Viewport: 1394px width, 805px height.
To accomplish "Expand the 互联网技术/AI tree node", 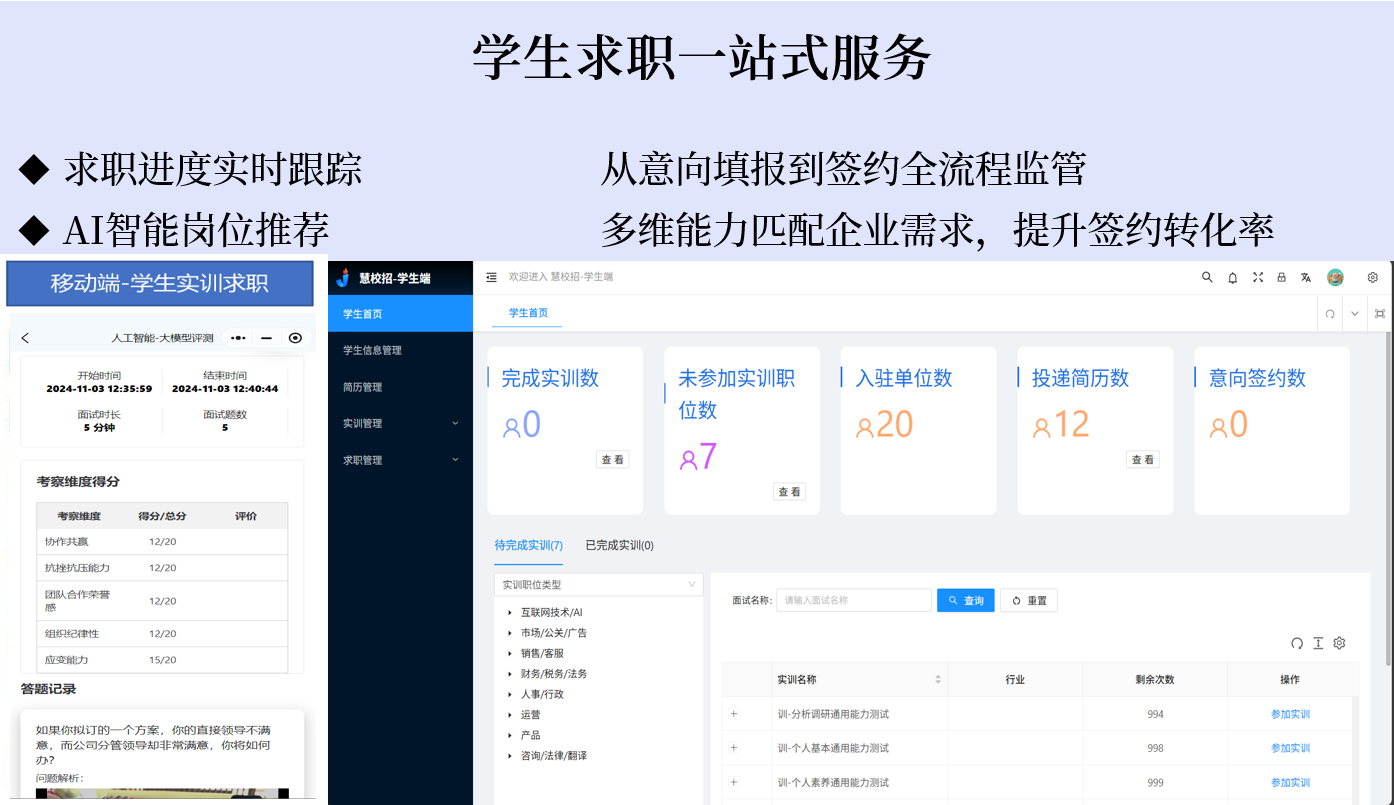I will coord(510,612).
